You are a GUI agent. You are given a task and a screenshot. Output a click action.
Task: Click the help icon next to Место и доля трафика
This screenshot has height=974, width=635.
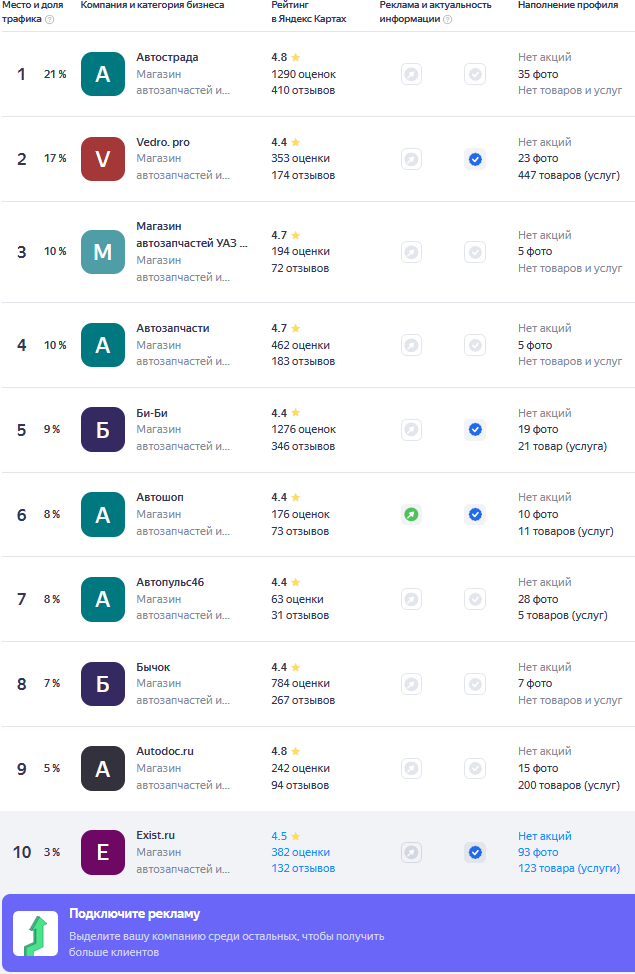(x=50, y=19)
